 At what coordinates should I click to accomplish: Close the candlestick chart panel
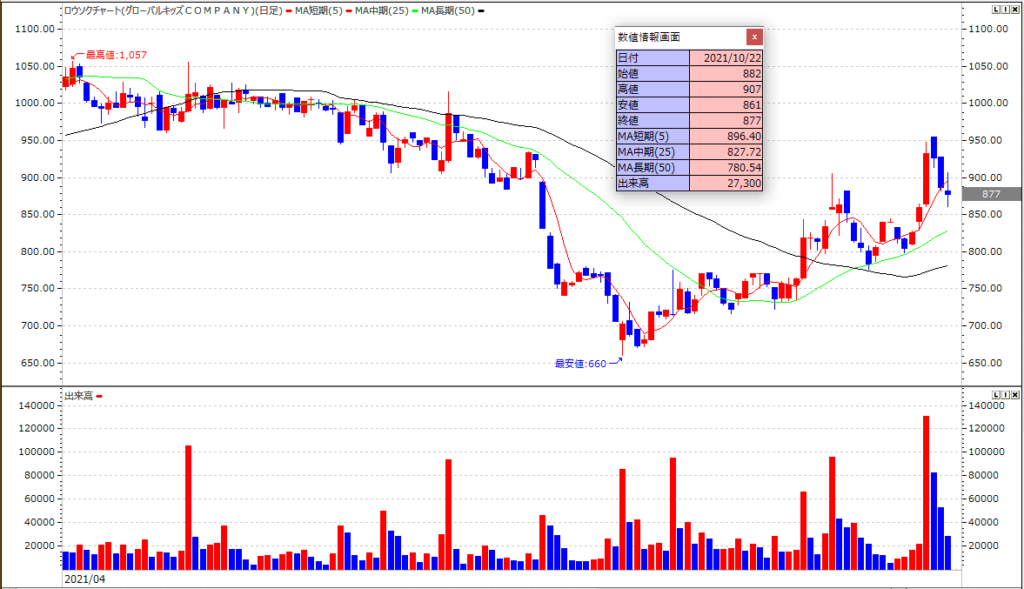(1016, 9)
